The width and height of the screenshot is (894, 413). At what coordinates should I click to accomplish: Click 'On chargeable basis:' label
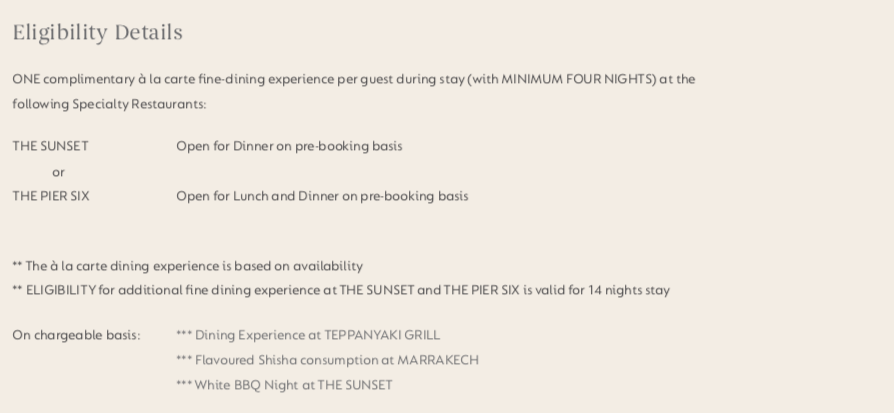click(x=76, y=335)
